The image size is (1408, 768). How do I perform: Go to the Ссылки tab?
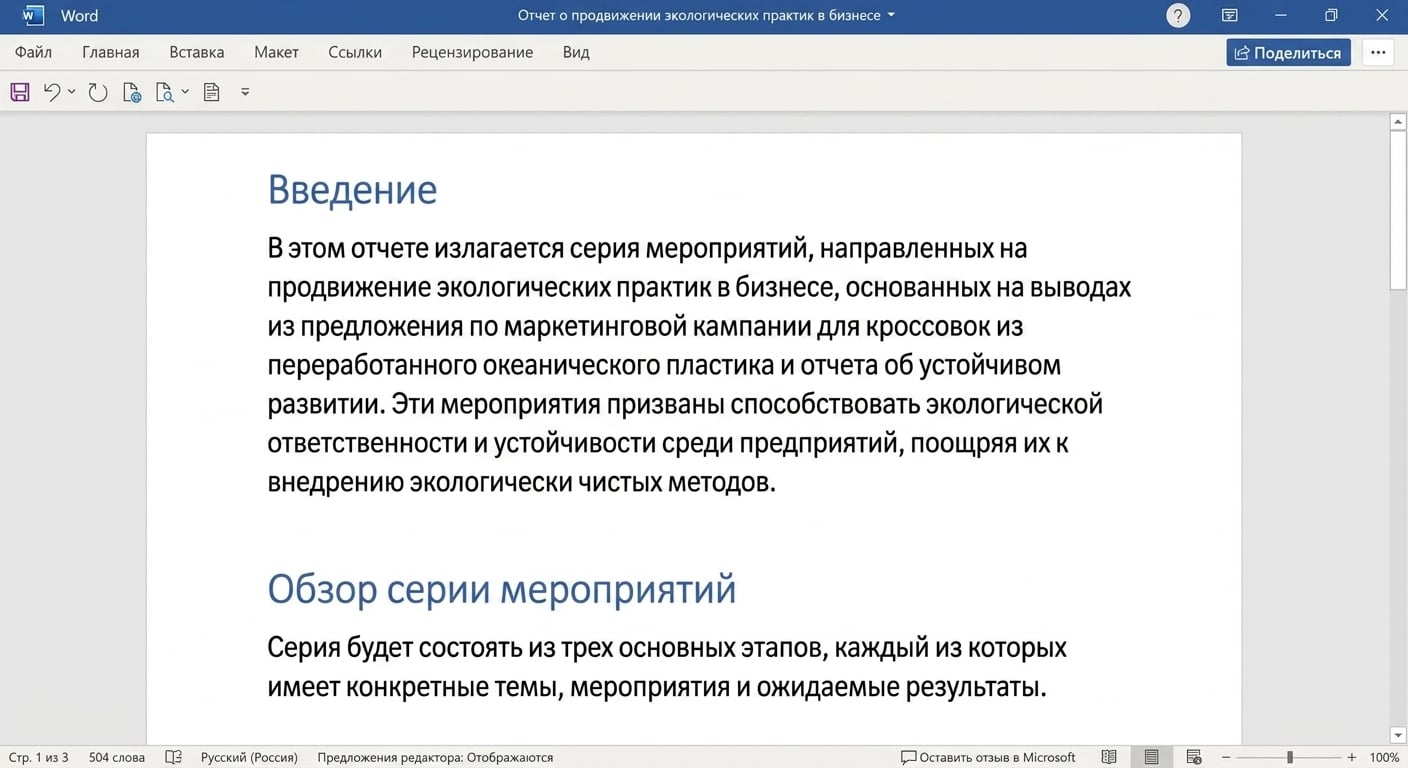point(355,52)
